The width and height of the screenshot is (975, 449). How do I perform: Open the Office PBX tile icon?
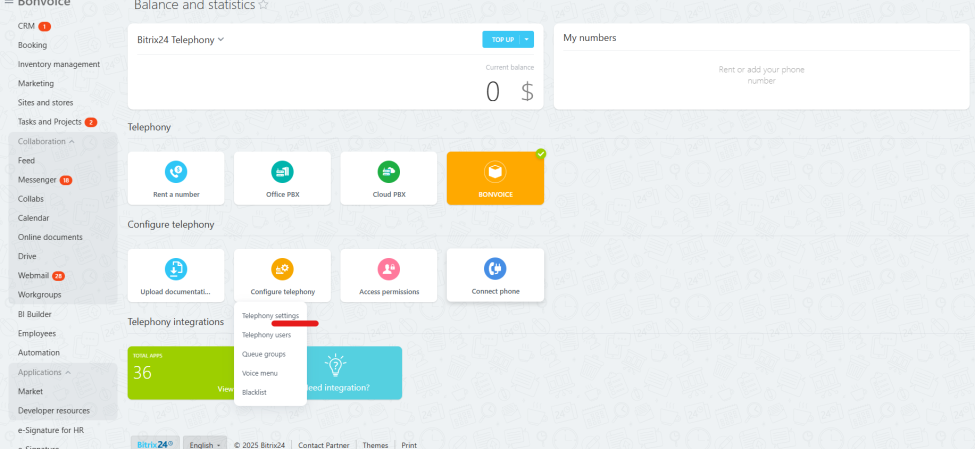[x=282, y=172]
